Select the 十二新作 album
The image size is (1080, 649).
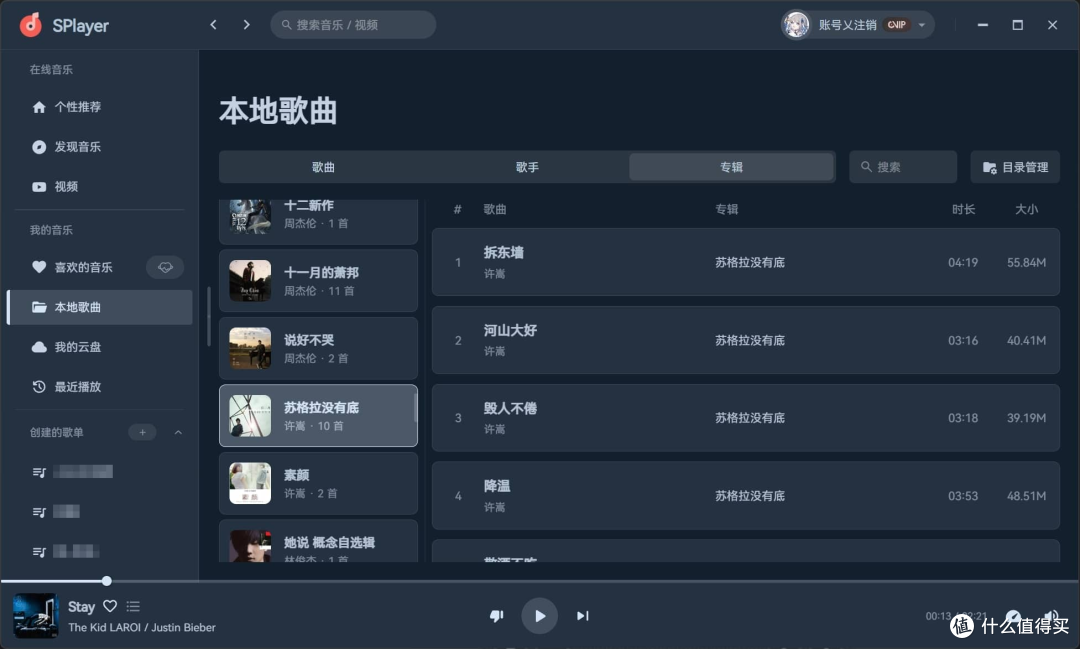click(318, 220)
